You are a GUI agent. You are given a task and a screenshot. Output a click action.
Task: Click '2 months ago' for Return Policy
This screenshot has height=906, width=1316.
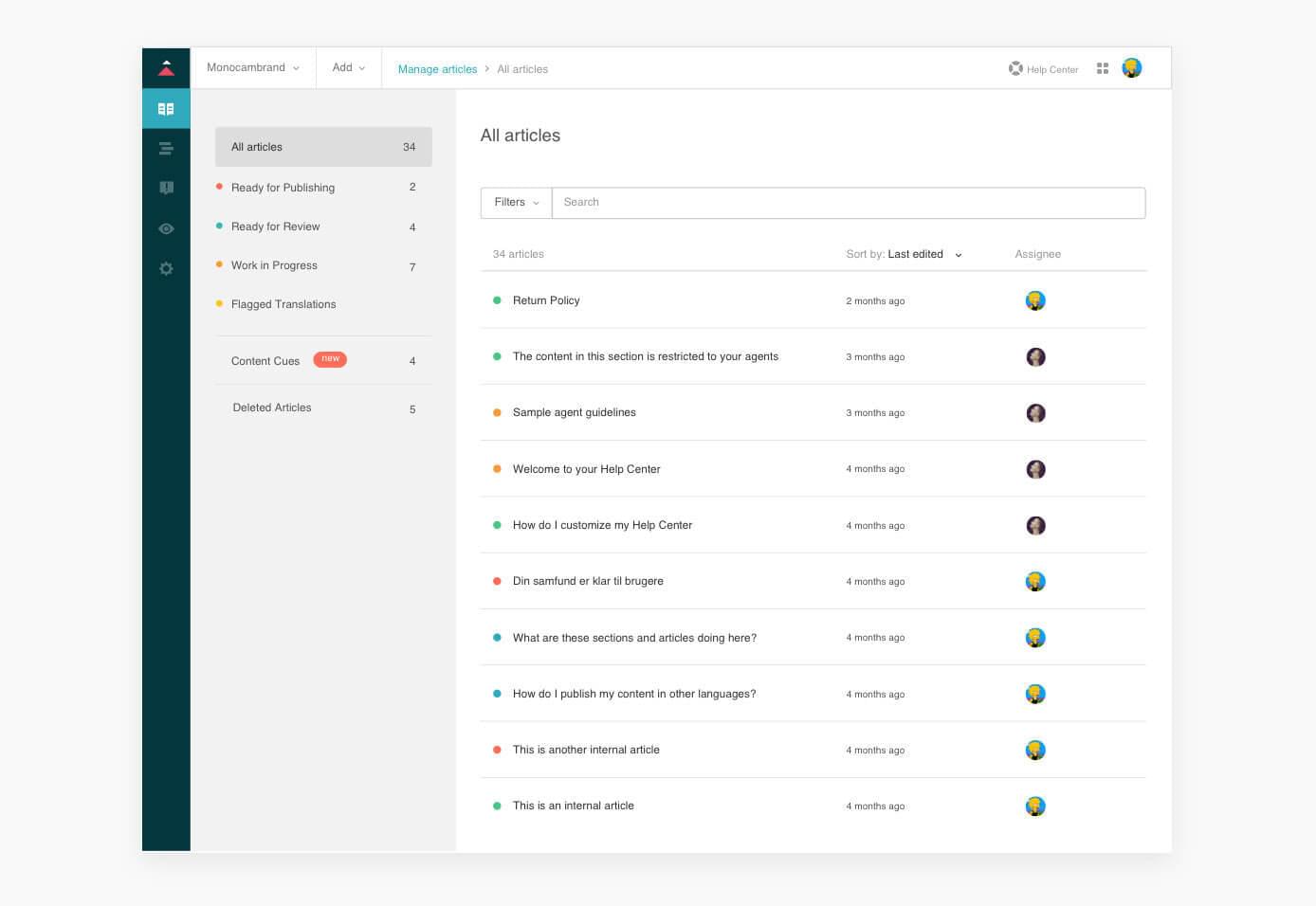click(875, 301)
